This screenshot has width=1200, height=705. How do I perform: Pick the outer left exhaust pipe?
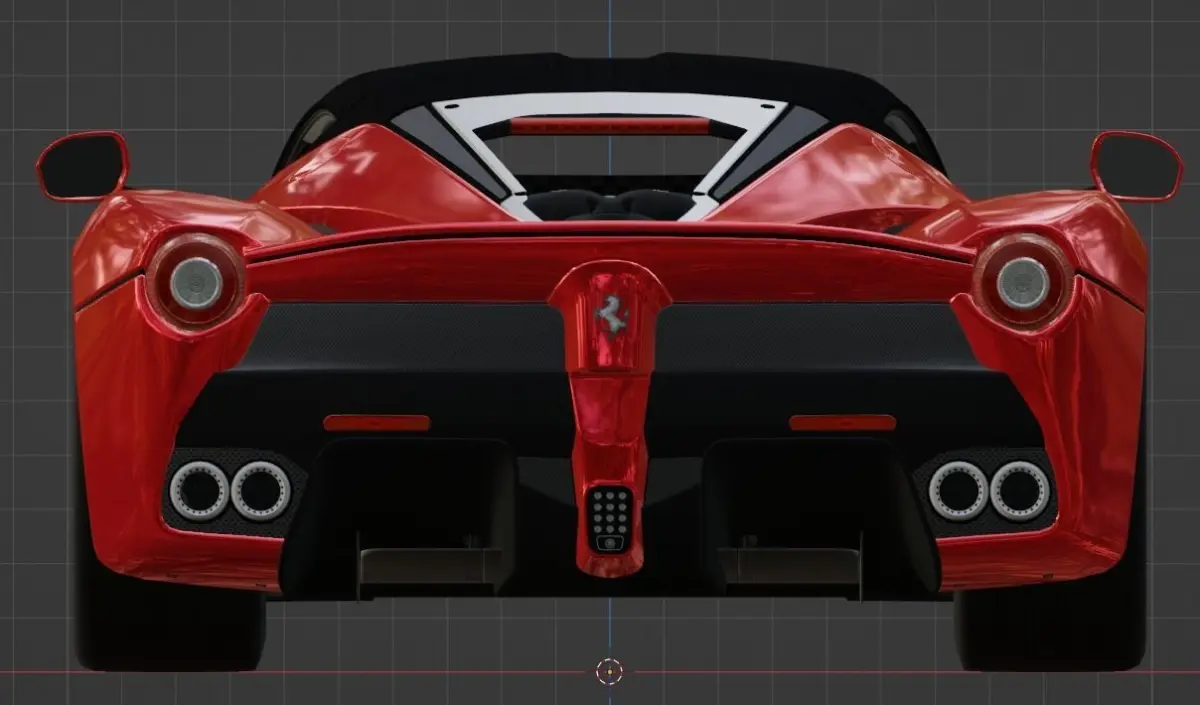coord(200,491)
